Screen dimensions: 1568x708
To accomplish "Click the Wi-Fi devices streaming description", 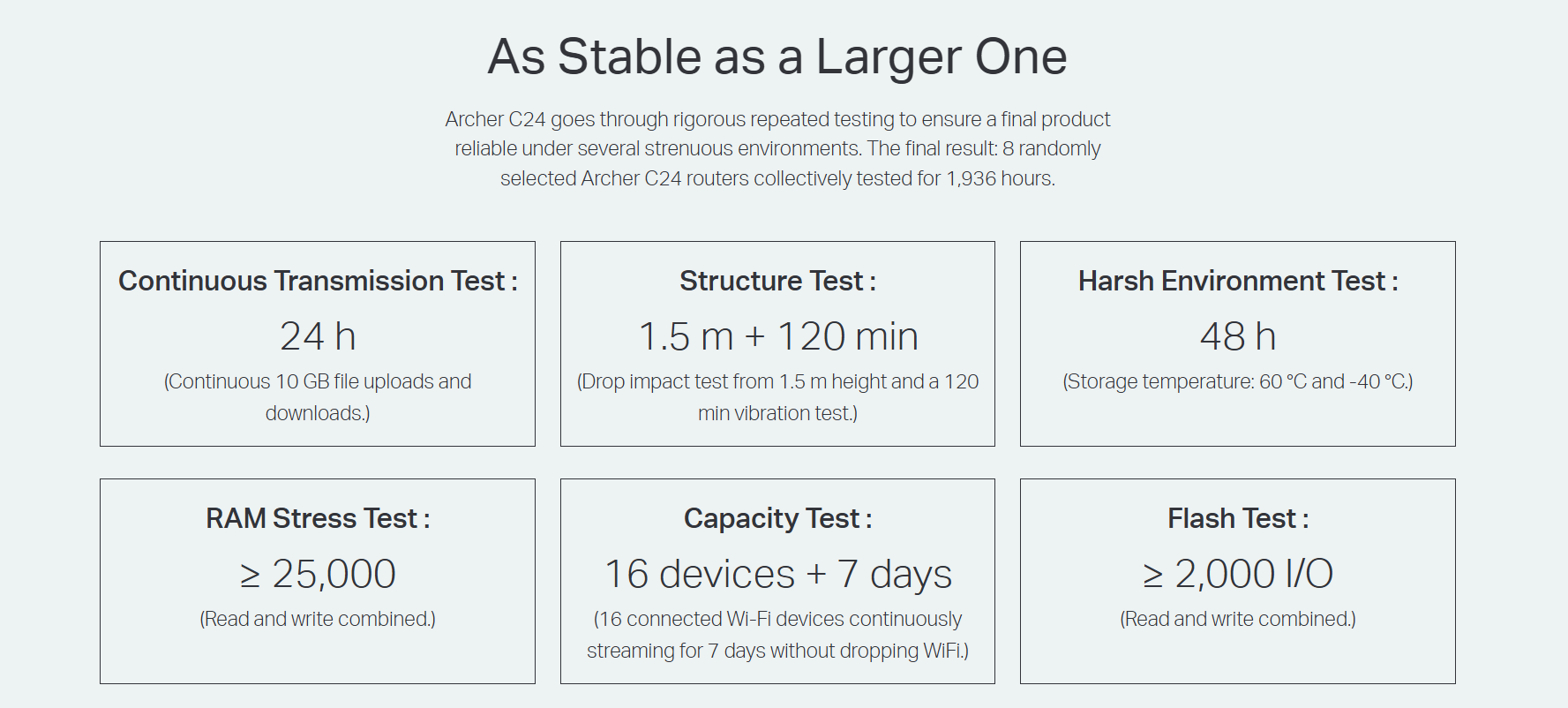I will [x=777, y=634].
